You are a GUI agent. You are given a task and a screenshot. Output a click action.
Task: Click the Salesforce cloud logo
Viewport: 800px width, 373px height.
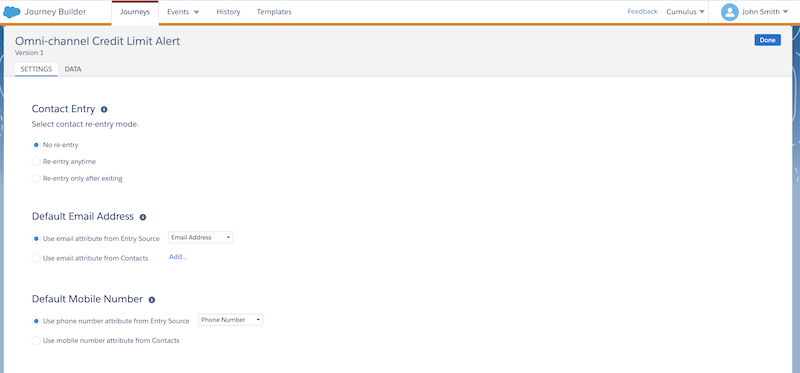[x=12, y=12]
